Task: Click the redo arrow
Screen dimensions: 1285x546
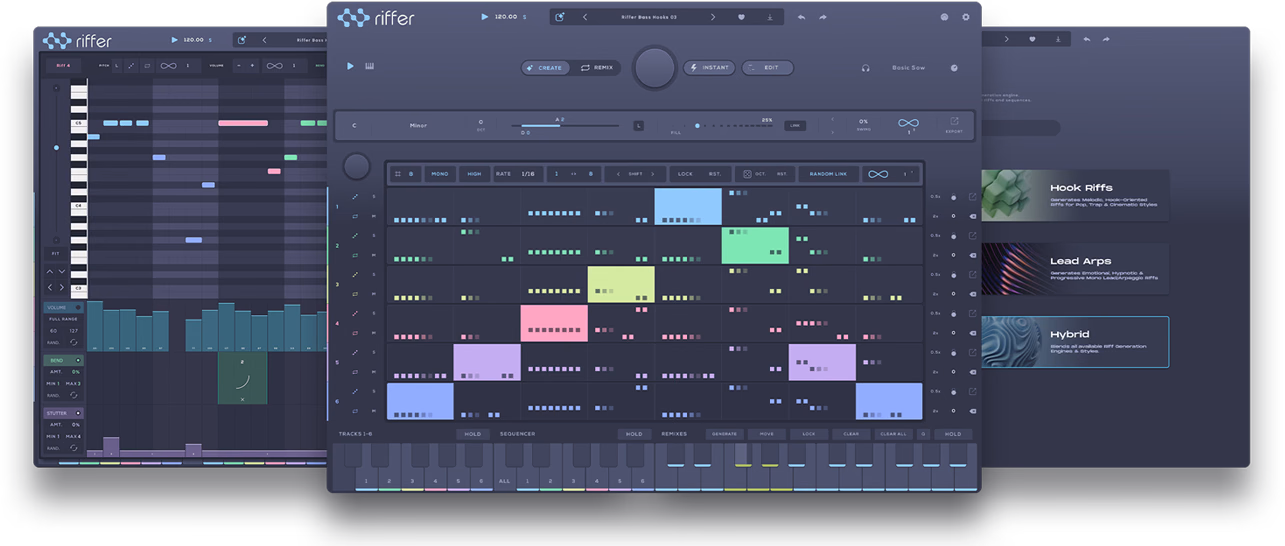Action: 823,17
